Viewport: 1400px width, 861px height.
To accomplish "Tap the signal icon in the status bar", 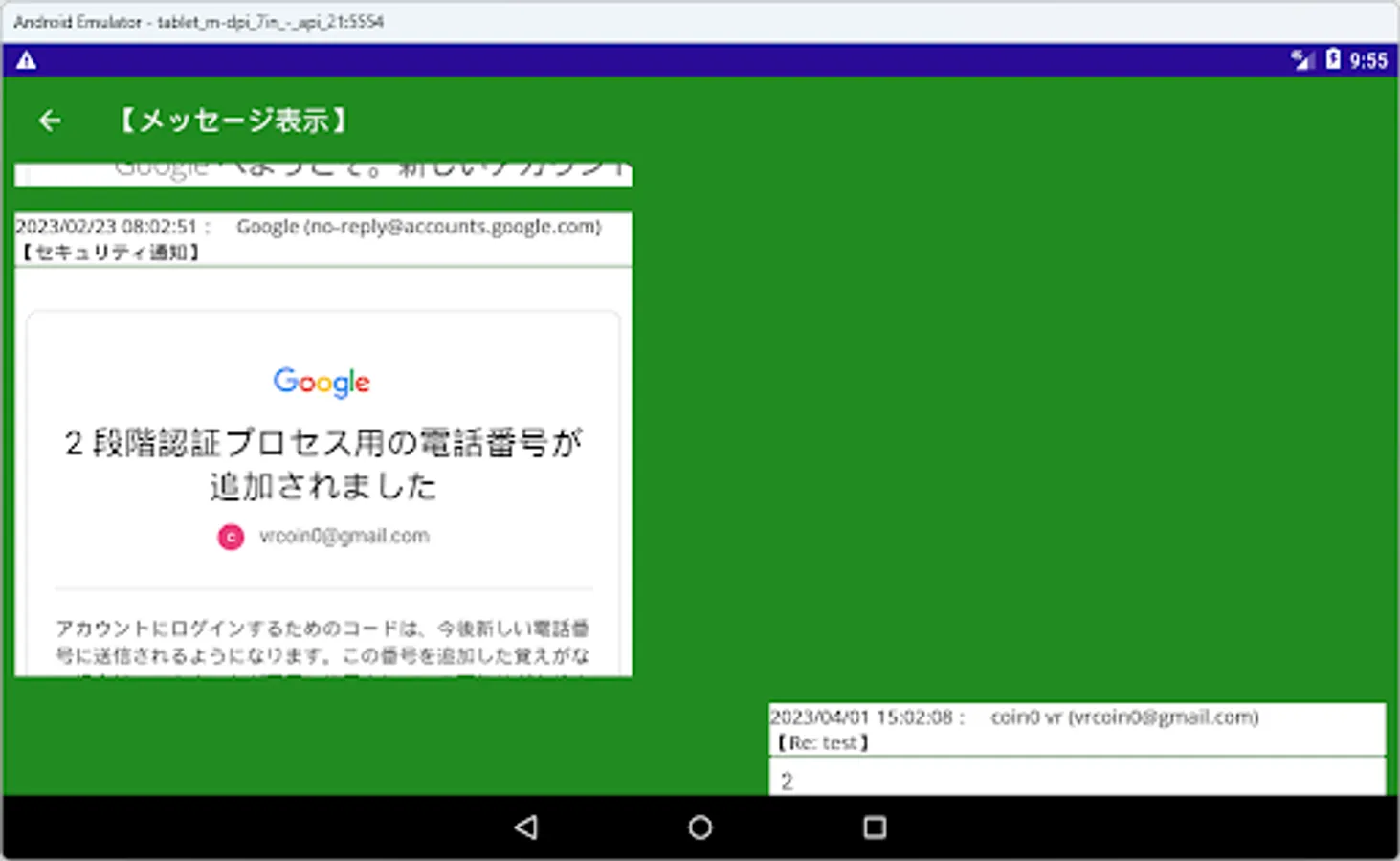I will pyautogui.click(x=1302, y=59).
